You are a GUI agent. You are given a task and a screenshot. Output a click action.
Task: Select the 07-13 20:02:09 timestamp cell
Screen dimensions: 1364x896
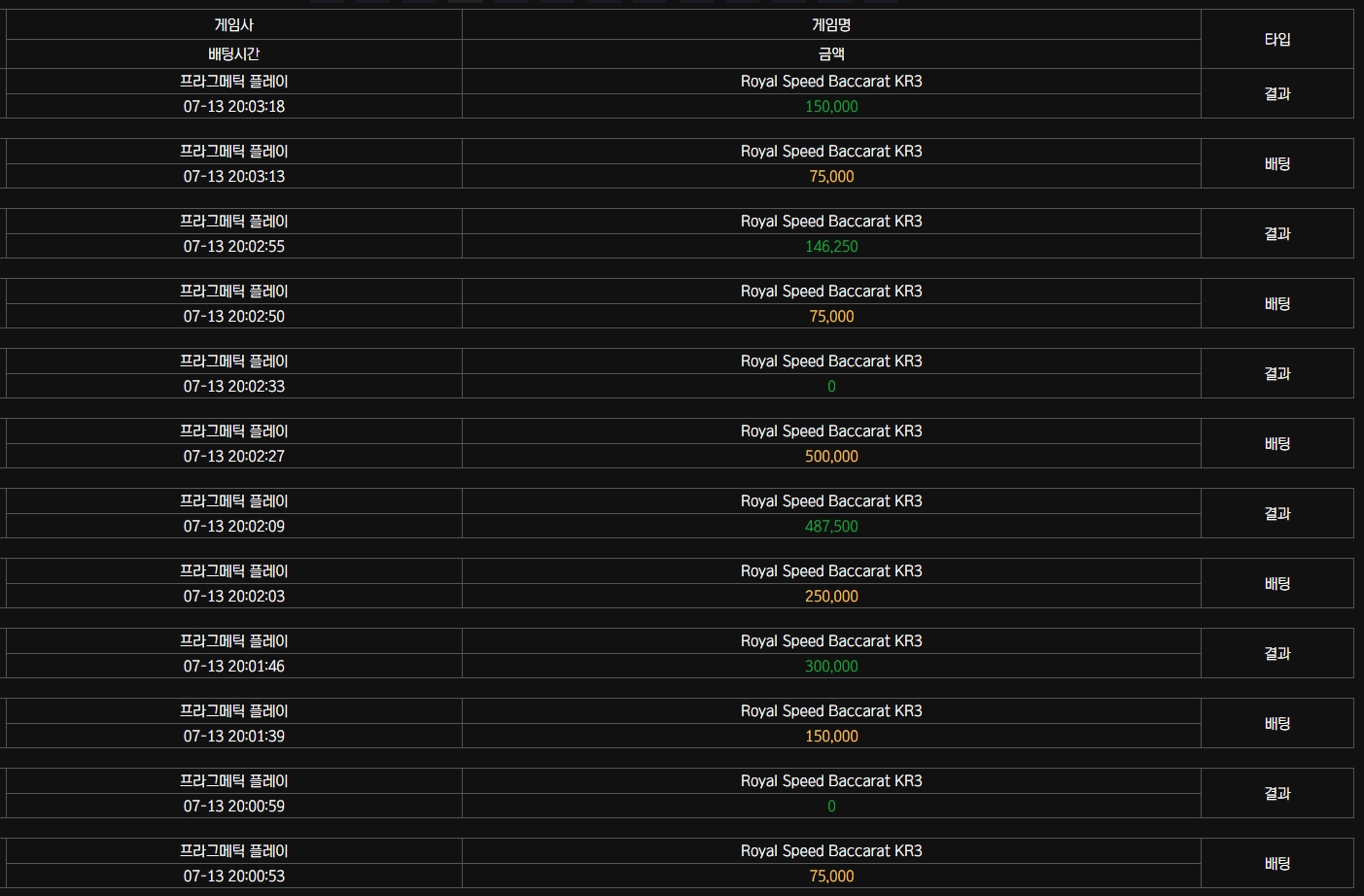234,527
